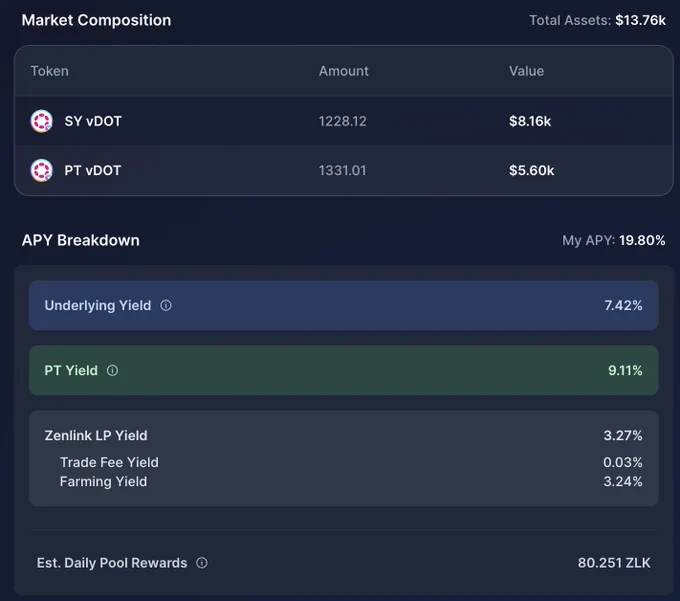
Task: Select the SY vDOT token row
Action: 343,121
